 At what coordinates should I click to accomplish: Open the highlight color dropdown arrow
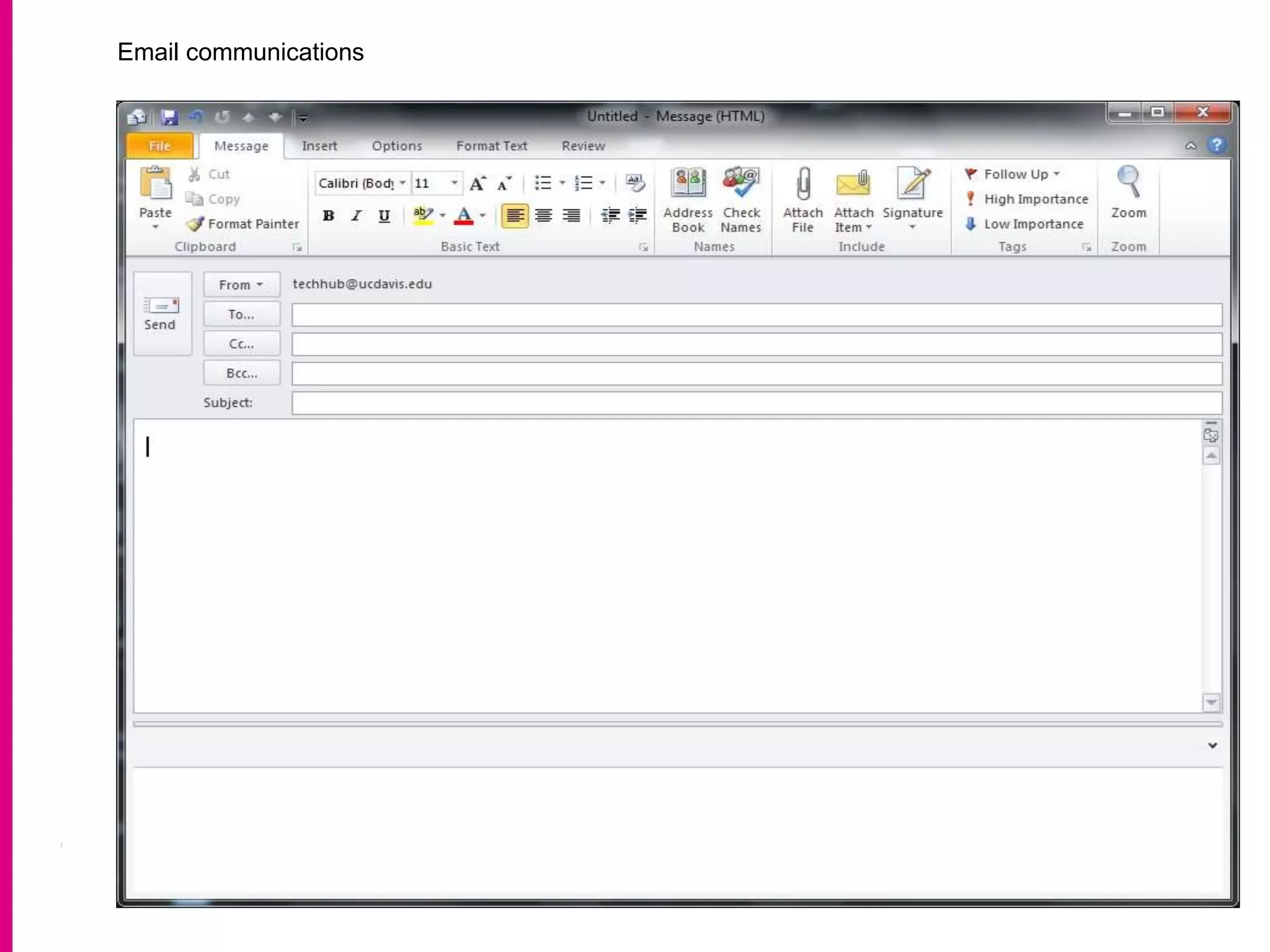(x=443, y=216)
